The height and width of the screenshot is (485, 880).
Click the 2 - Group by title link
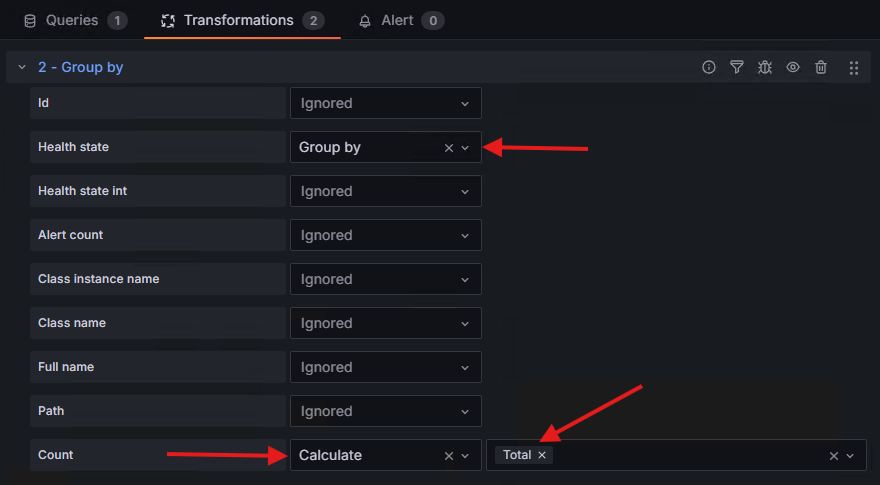pyautogui.click(x=80, y=68)
